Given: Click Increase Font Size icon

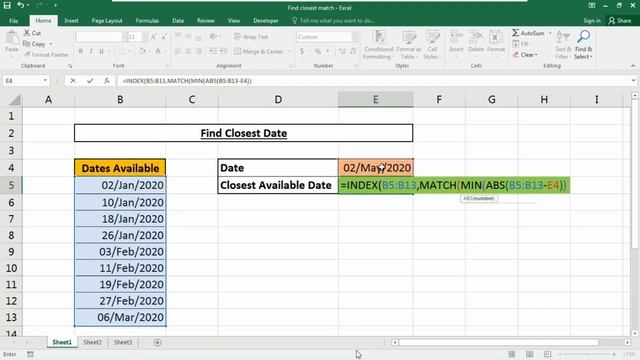Looking at the screenshot, I should 154,37.
